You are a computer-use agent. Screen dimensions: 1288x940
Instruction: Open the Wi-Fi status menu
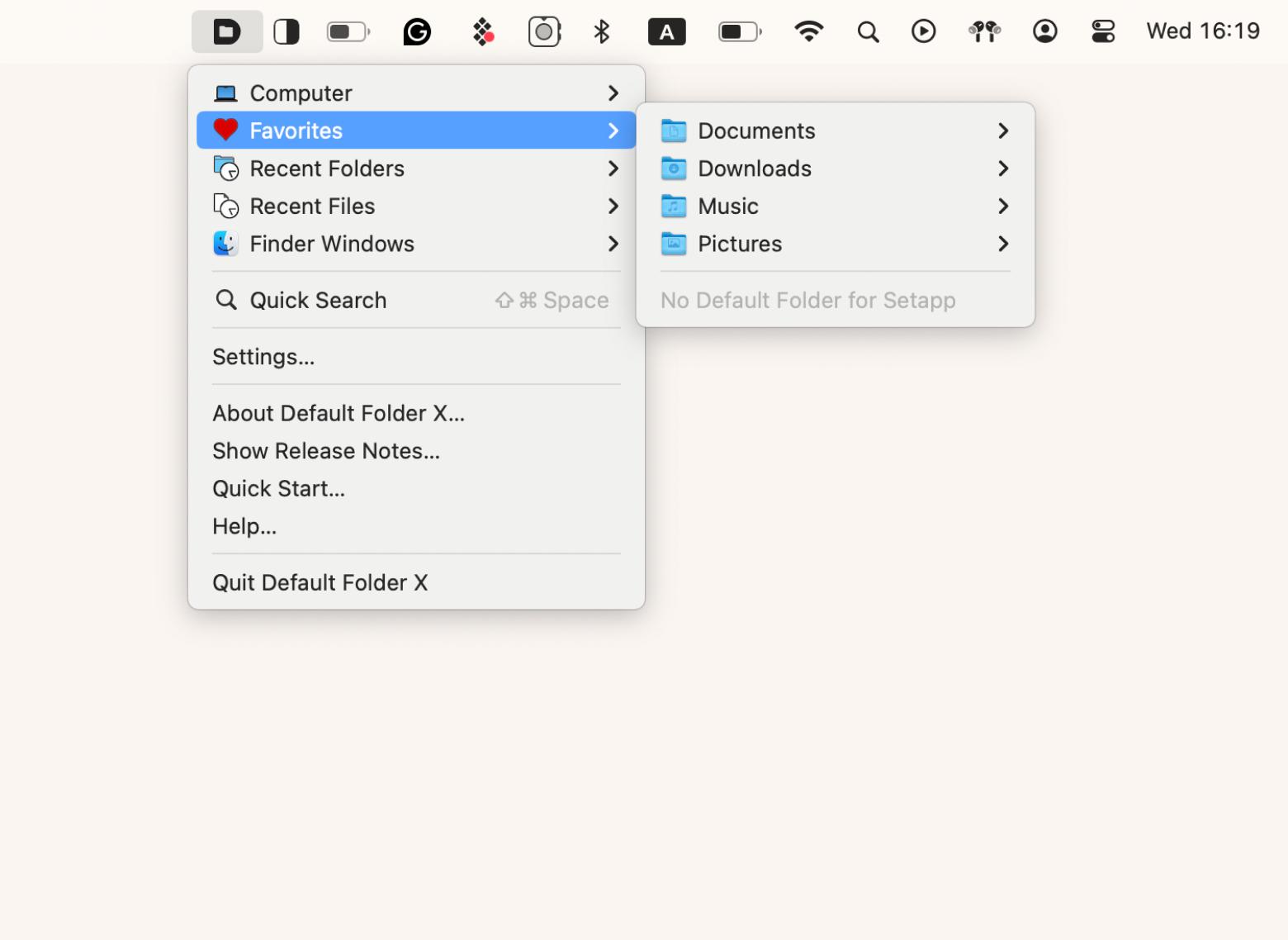[x=808, y=31]
